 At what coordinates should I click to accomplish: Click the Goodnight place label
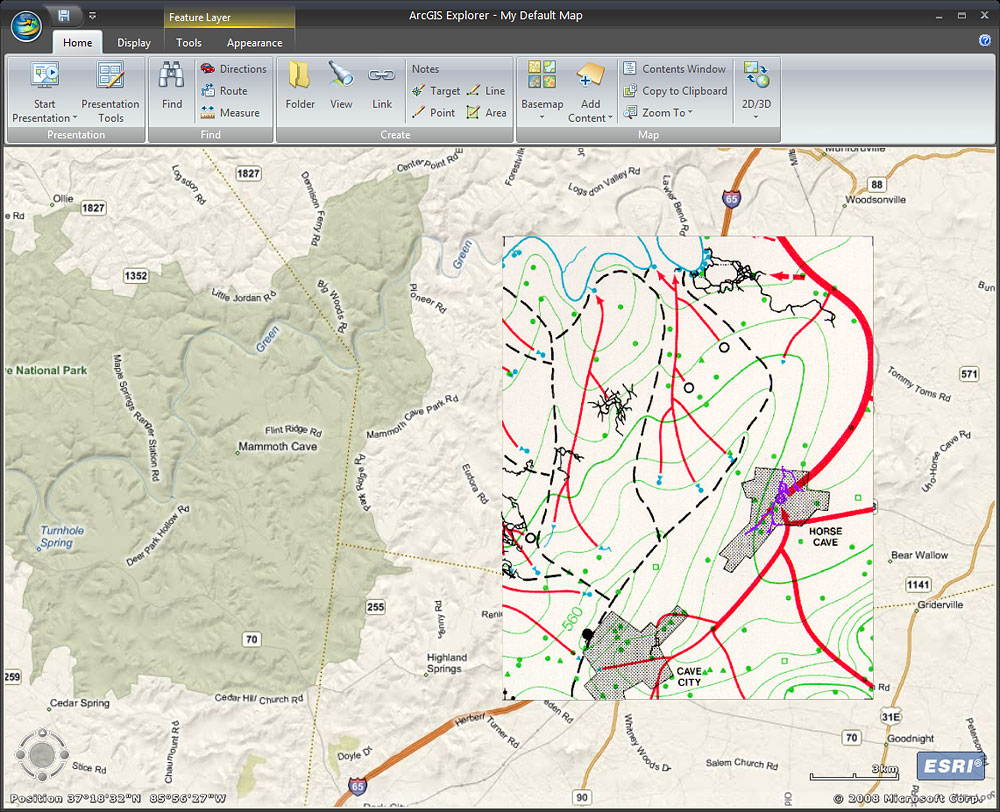910,739
